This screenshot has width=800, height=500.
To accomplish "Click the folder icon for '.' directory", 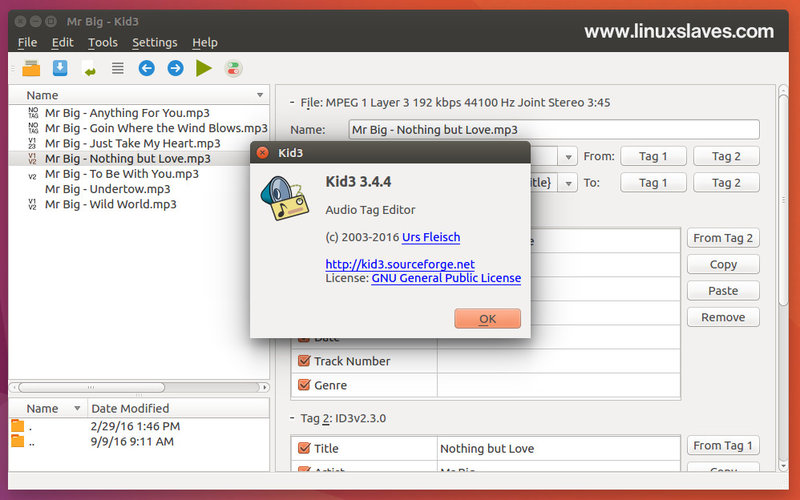I will tap(18, 426).
